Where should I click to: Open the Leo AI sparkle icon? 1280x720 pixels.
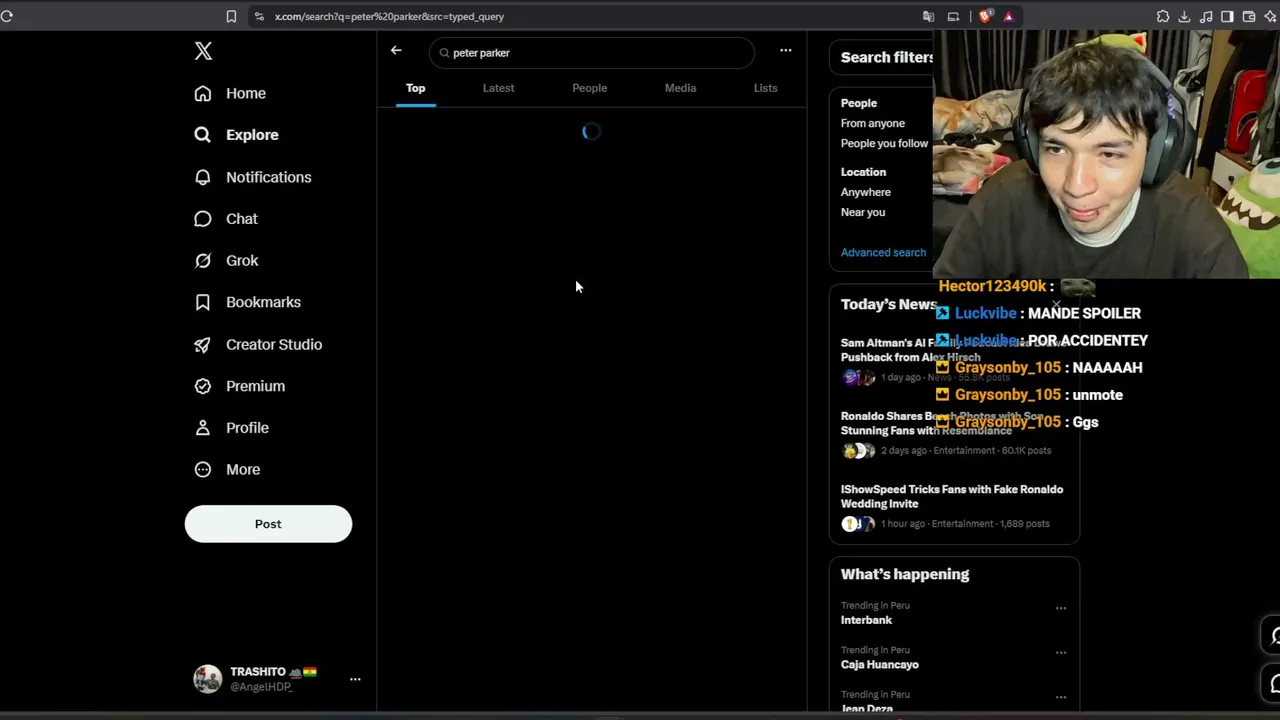click(x=1270, y=16)
